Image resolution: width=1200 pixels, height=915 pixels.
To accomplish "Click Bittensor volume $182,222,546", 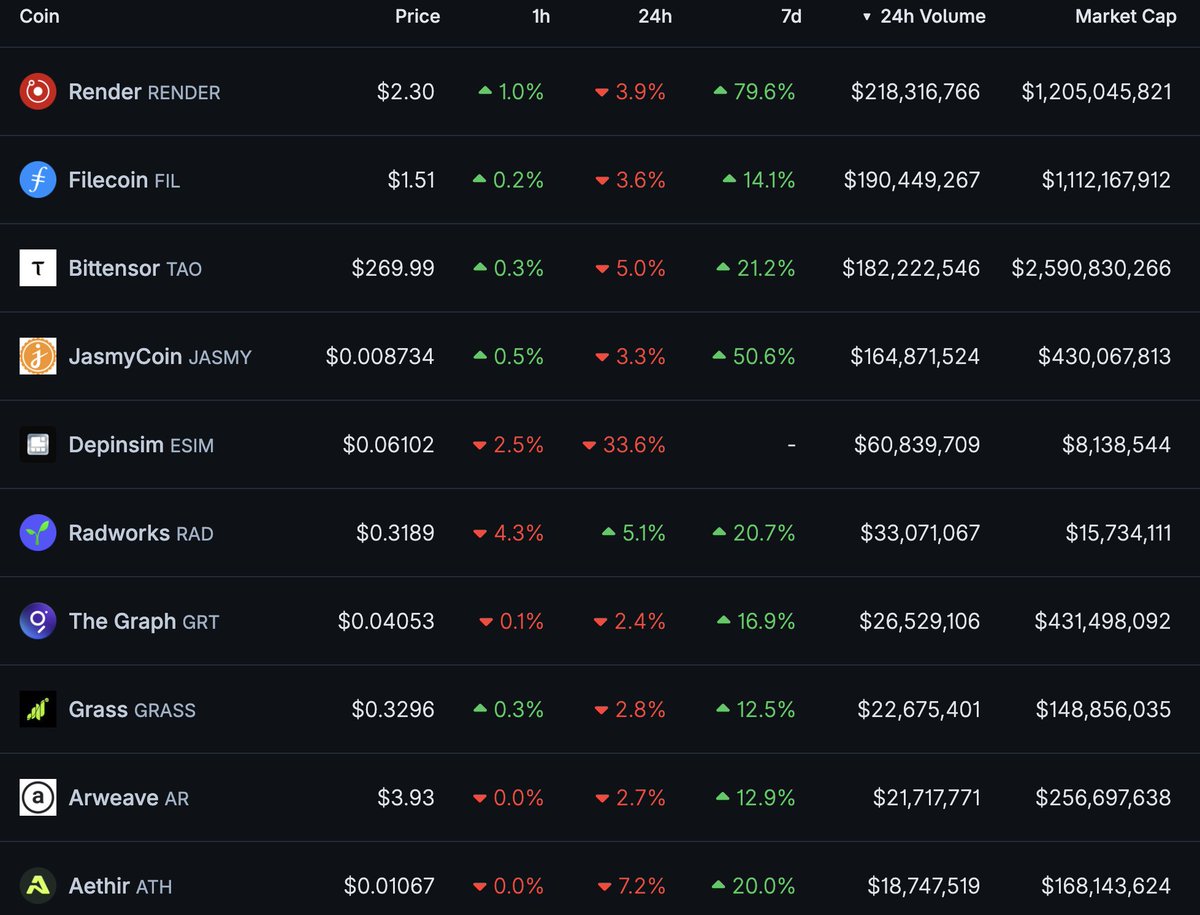I will 911,268.
